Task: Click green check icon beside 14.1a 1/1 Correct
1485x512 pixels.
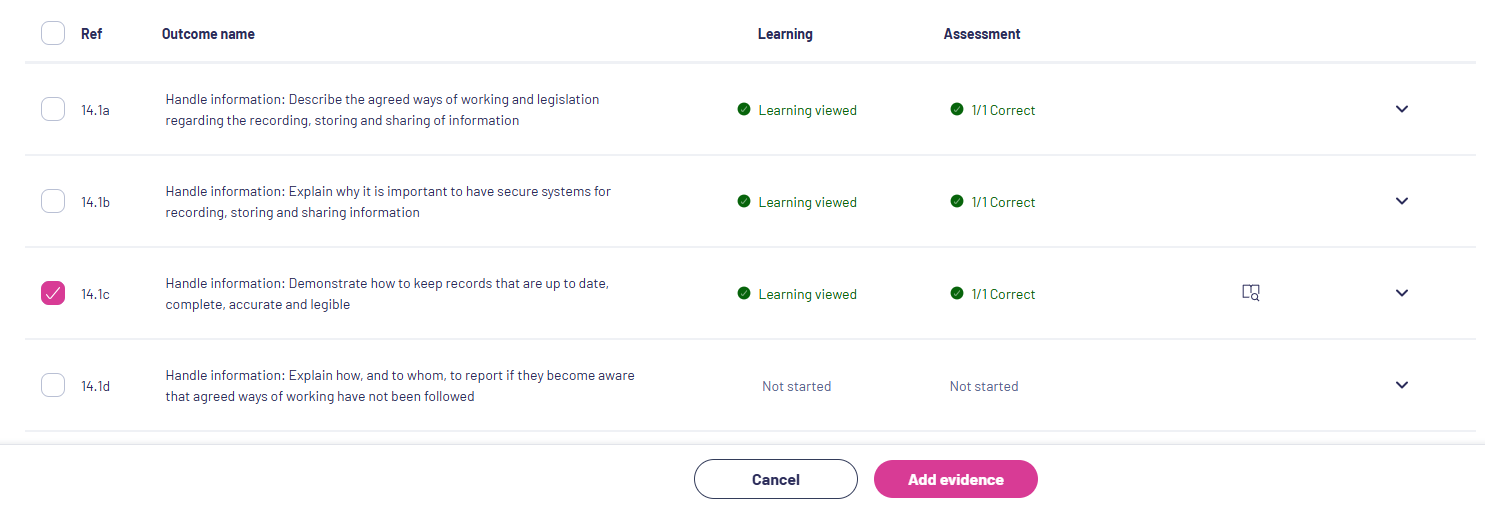Action: tap(957, 109)
